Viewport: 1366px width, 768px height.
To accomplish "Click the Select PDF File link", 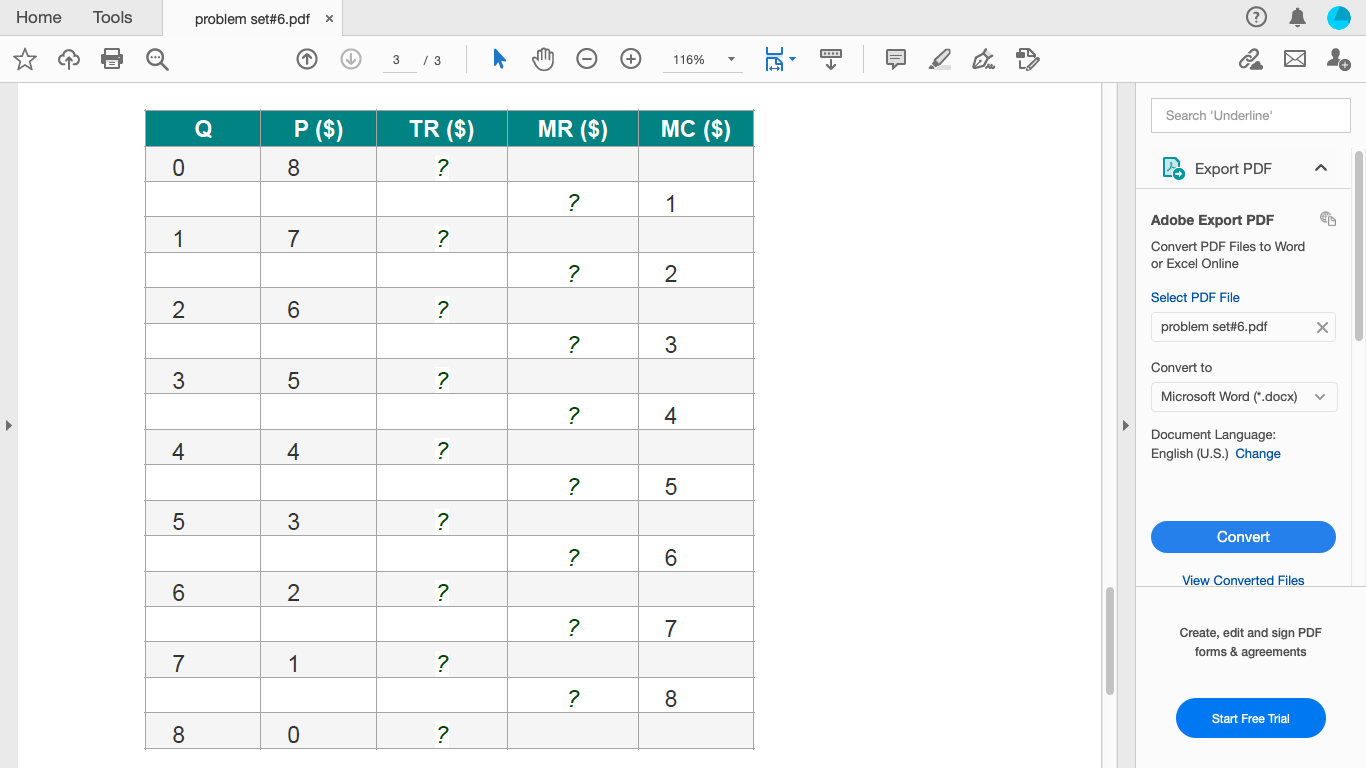I will 1195,297.
